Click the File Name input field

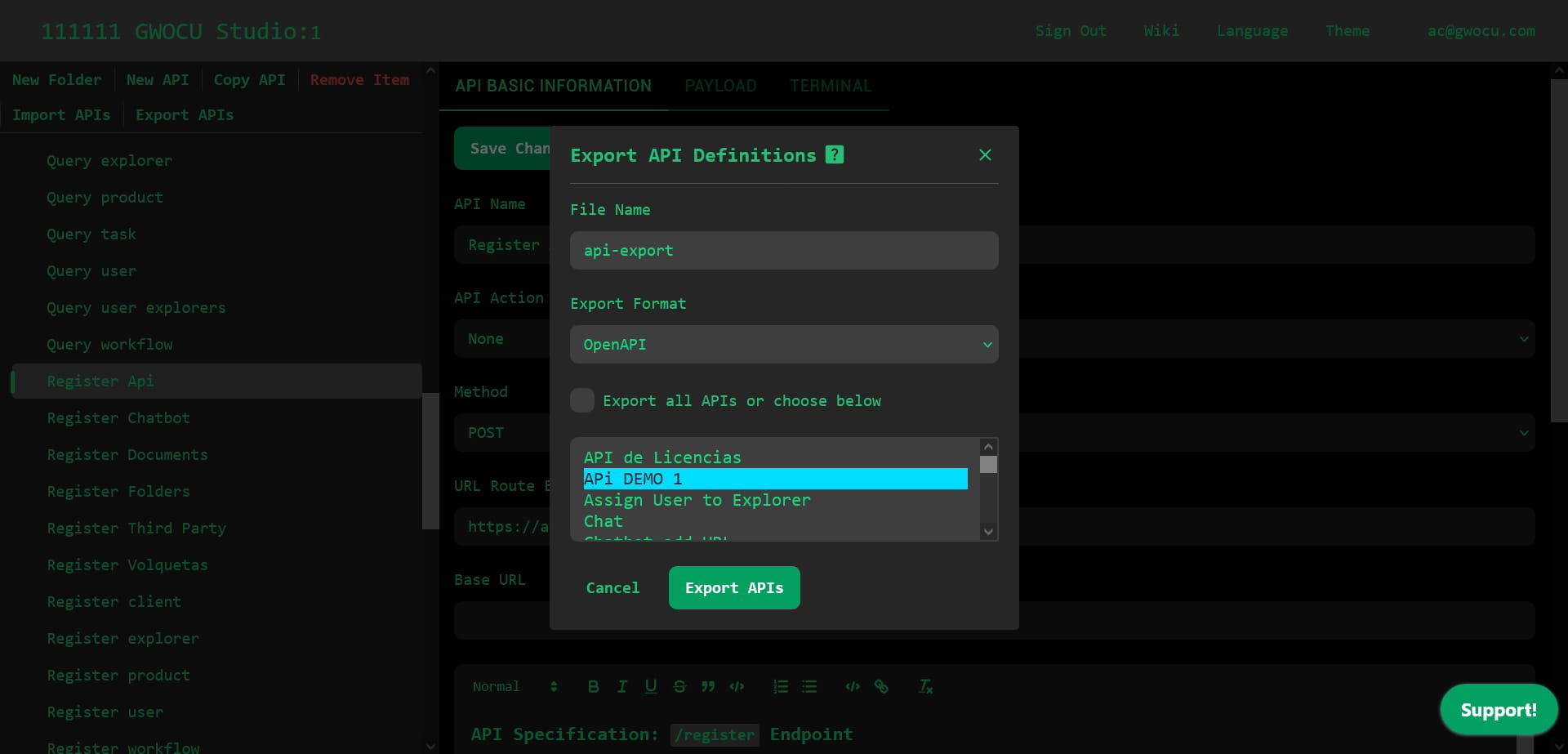tap(784, 251)
